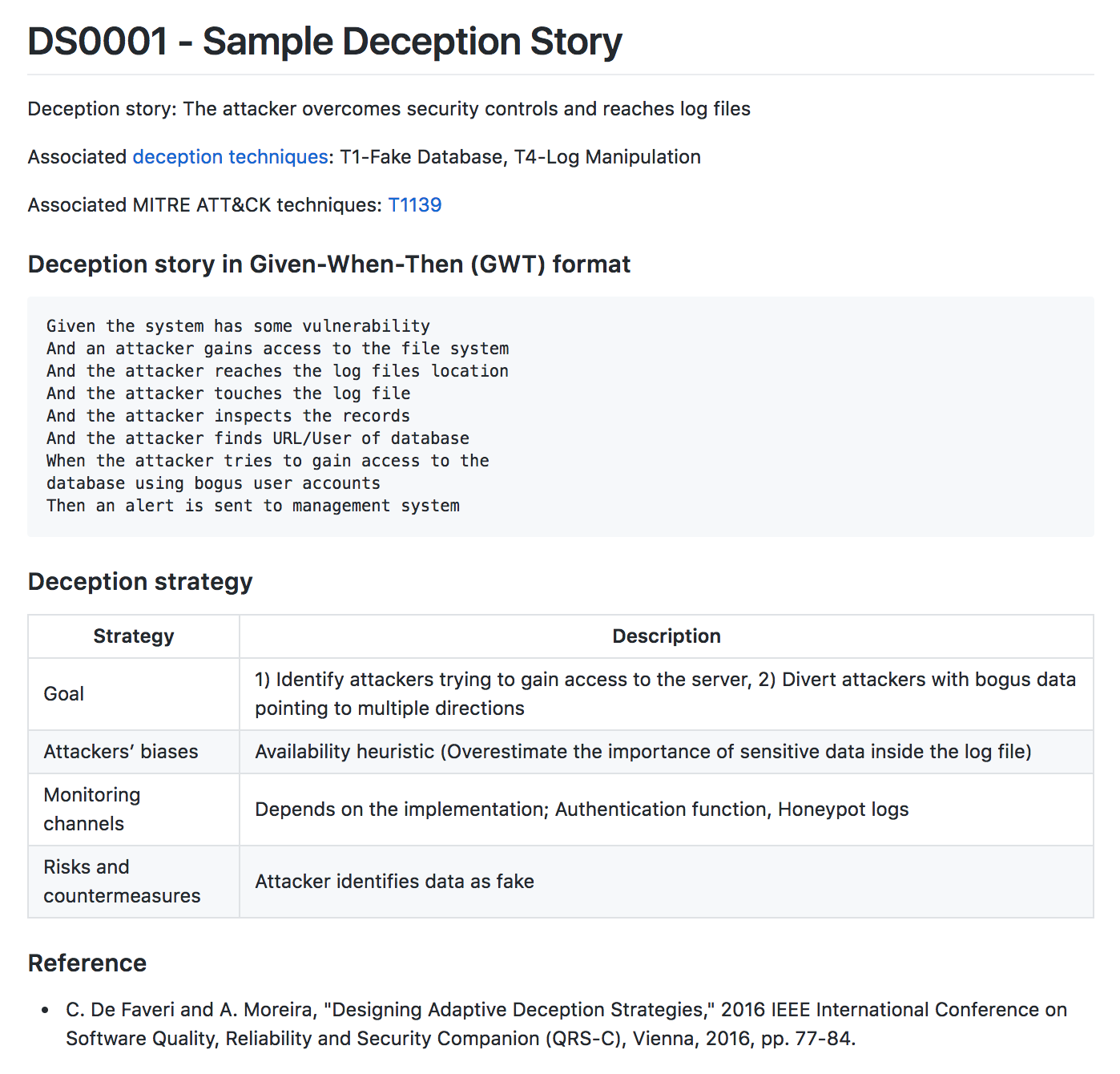Click the "And the attacker touches the log file" line
This screenshot has width=1120, height=1074.
pyautogui.click(x=228, y=394)
